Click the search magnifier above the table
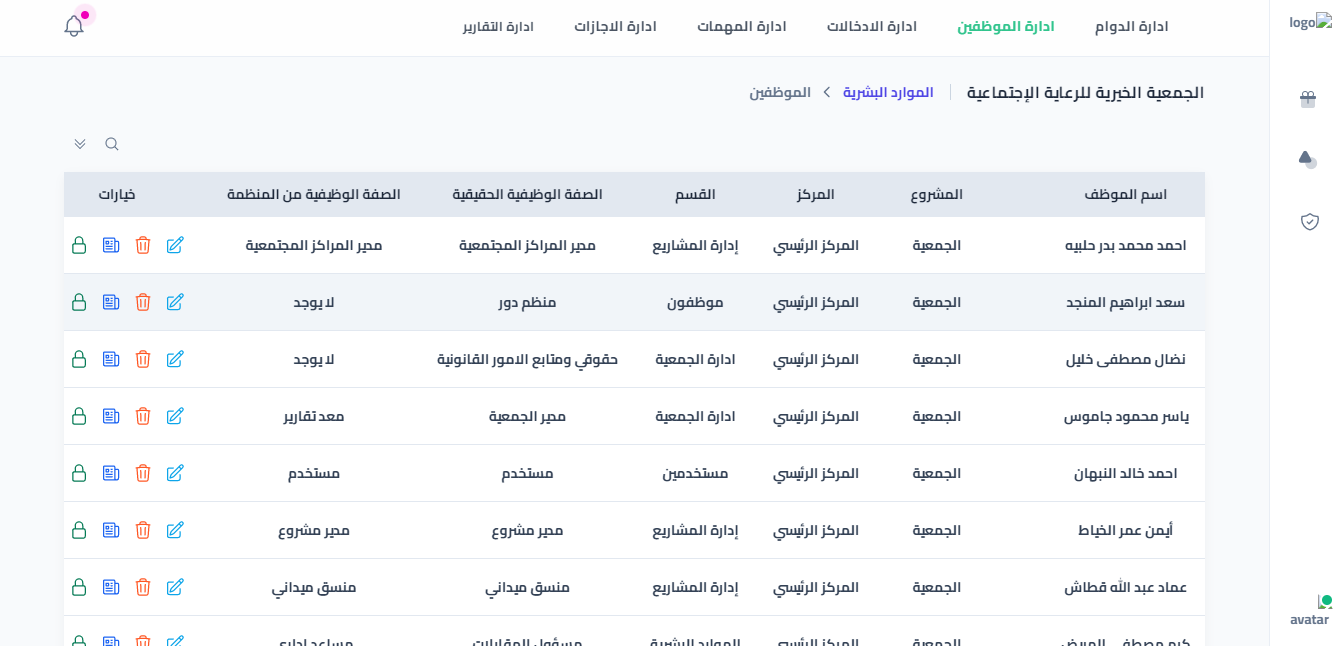 tap(112, 144)
